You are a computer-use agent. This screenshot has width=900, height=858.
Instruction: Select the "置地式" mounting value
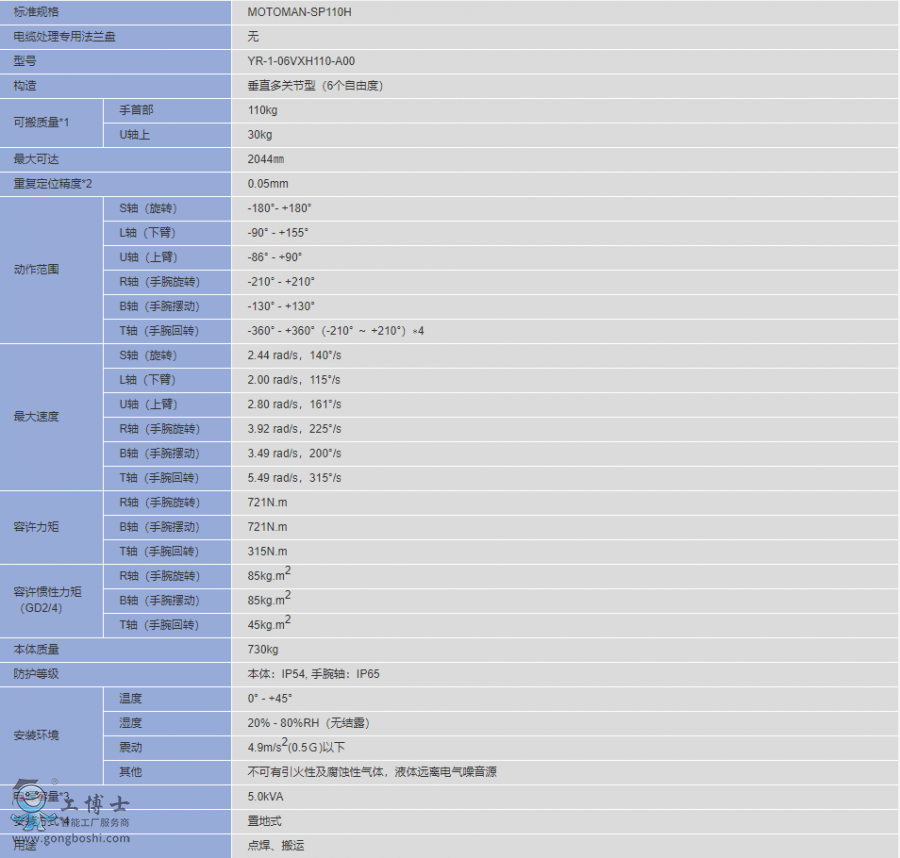pyautogui.click(x=265, y=821)
